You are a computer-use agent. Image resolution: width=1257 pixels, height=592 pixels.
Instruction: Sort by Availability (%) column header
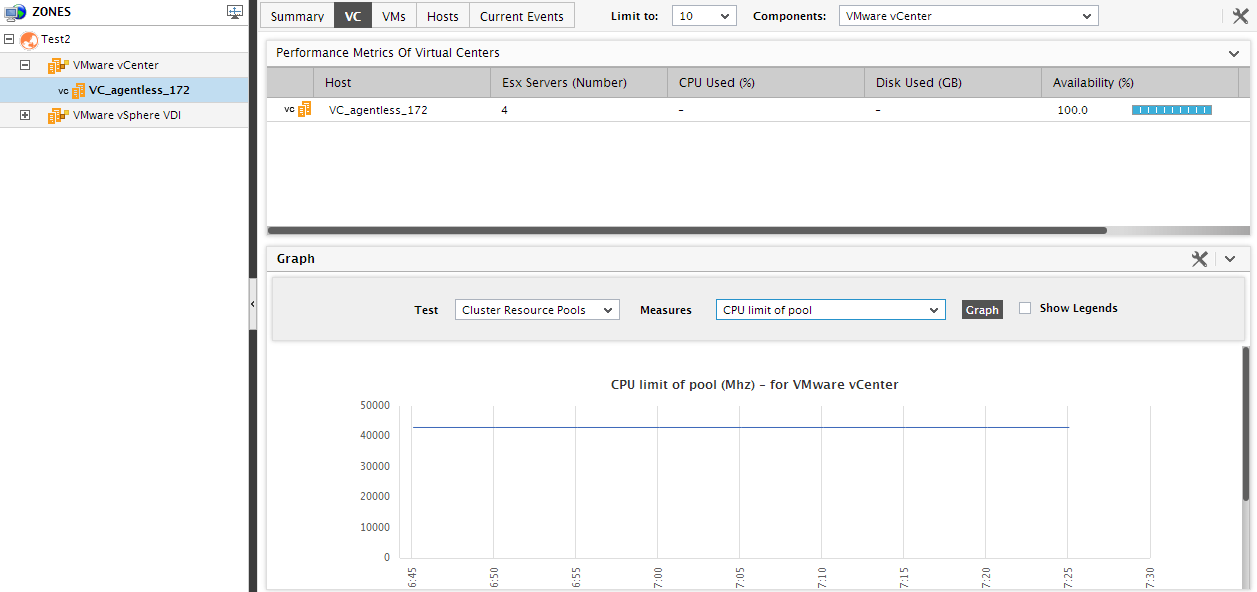pos(1140,83)
